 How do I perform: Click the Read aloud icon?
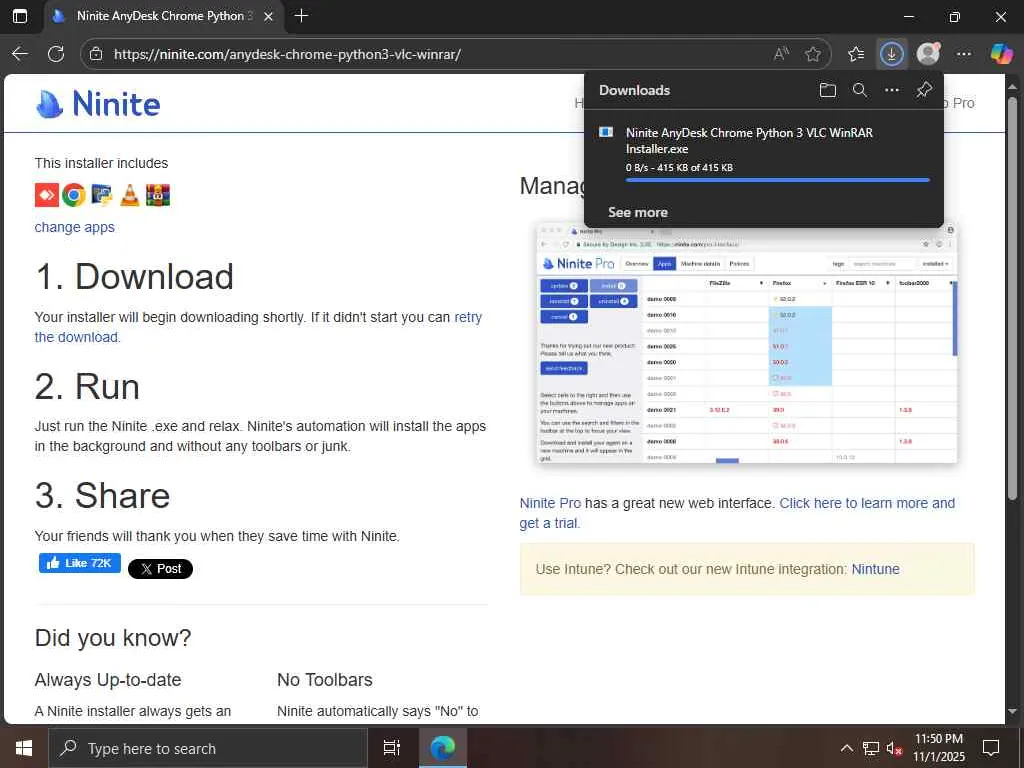click(781, 54)
